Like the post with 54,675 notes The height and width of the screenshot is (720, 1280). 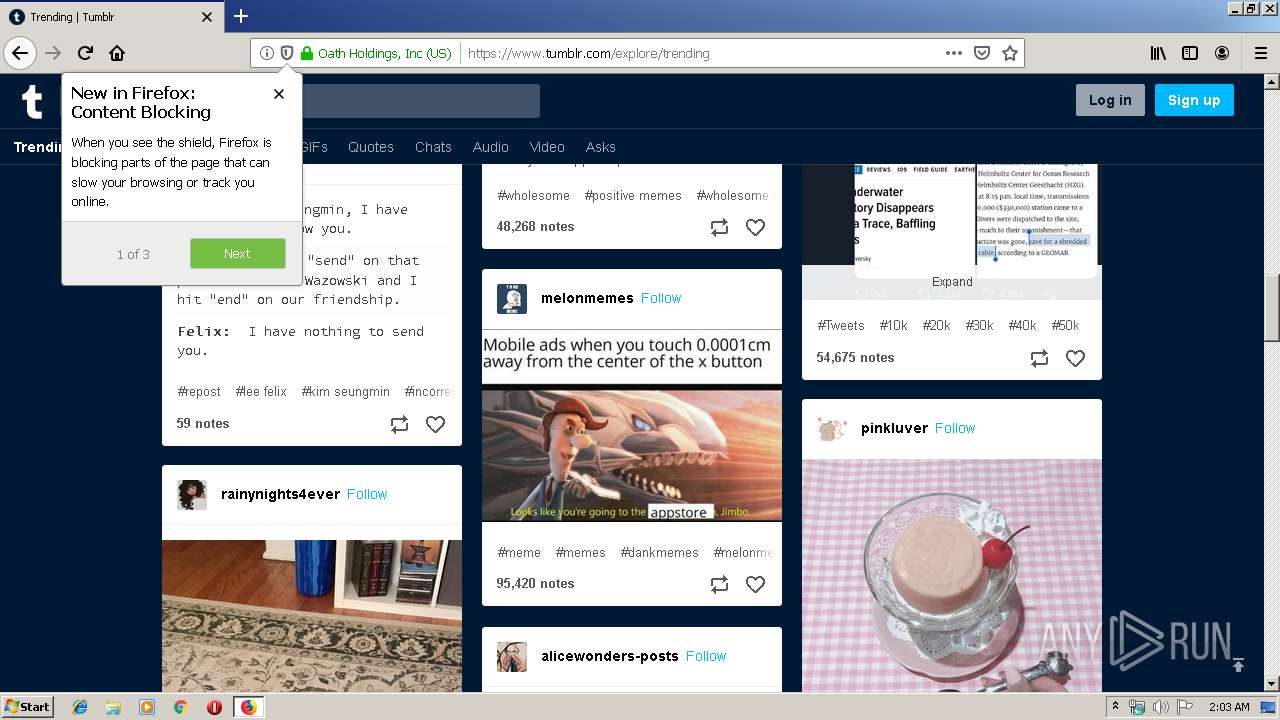point(1075,358)
